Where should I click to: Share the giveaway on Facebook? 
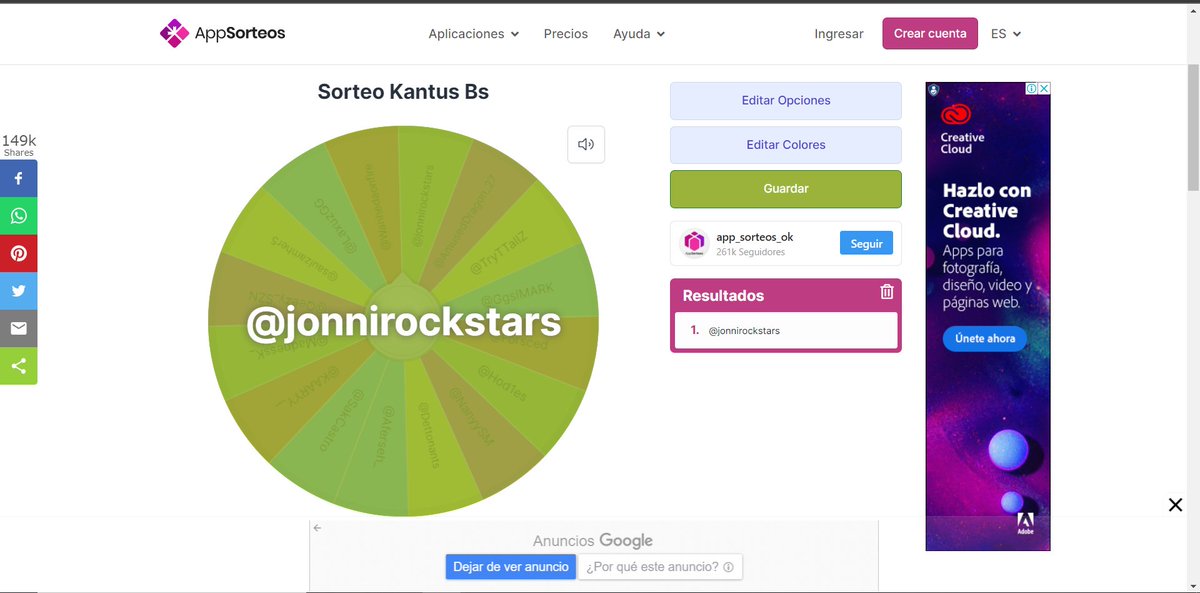pos(18,178)
